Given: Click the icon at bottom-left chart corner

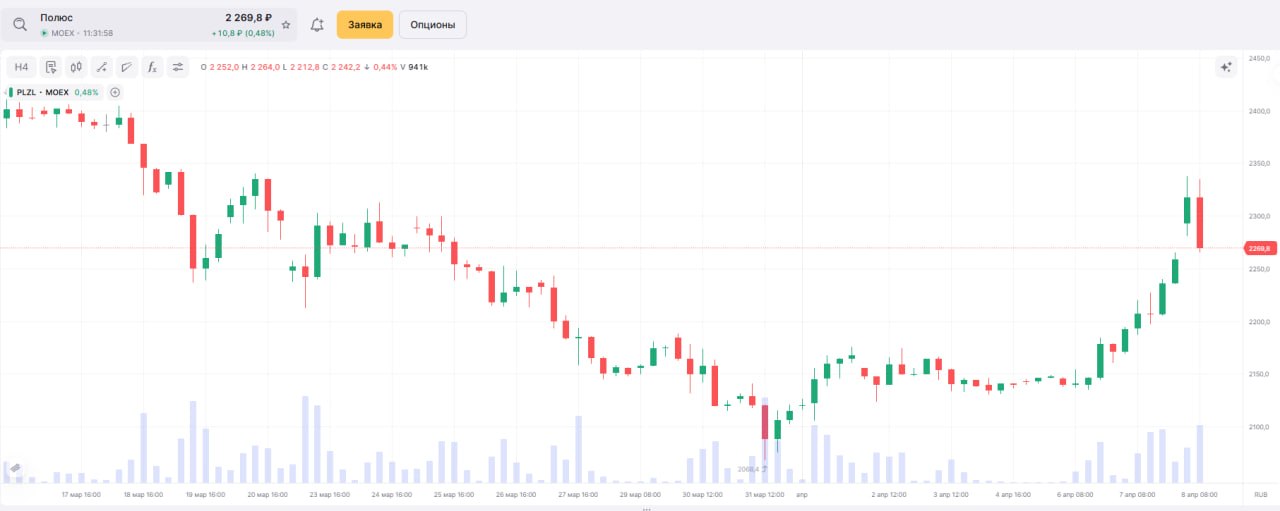Looking at the screenshot, I should pyautogui.click(x=14, y=467).
